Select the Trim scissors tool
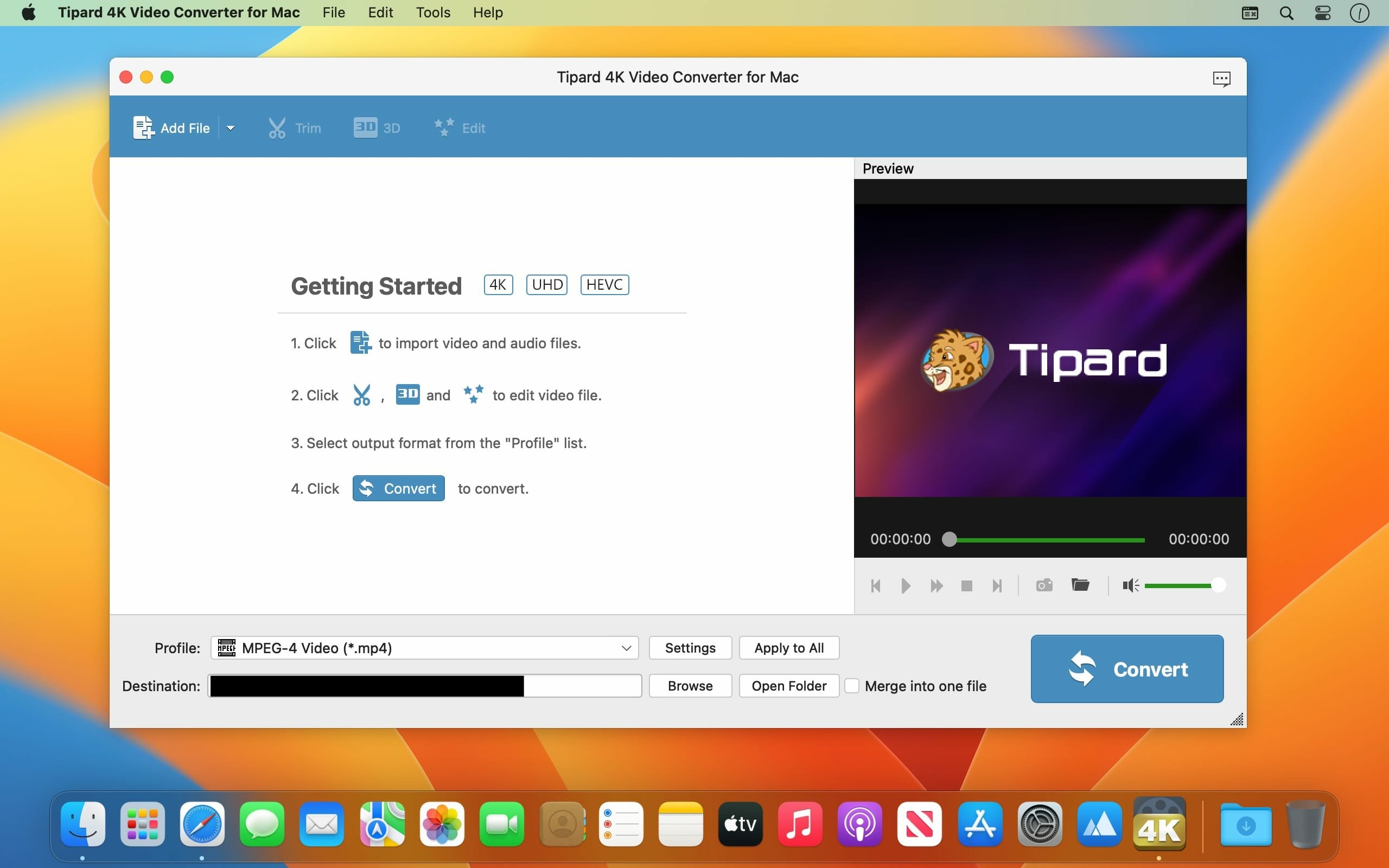Screen dimensions: 1389x868 [277, 127]
